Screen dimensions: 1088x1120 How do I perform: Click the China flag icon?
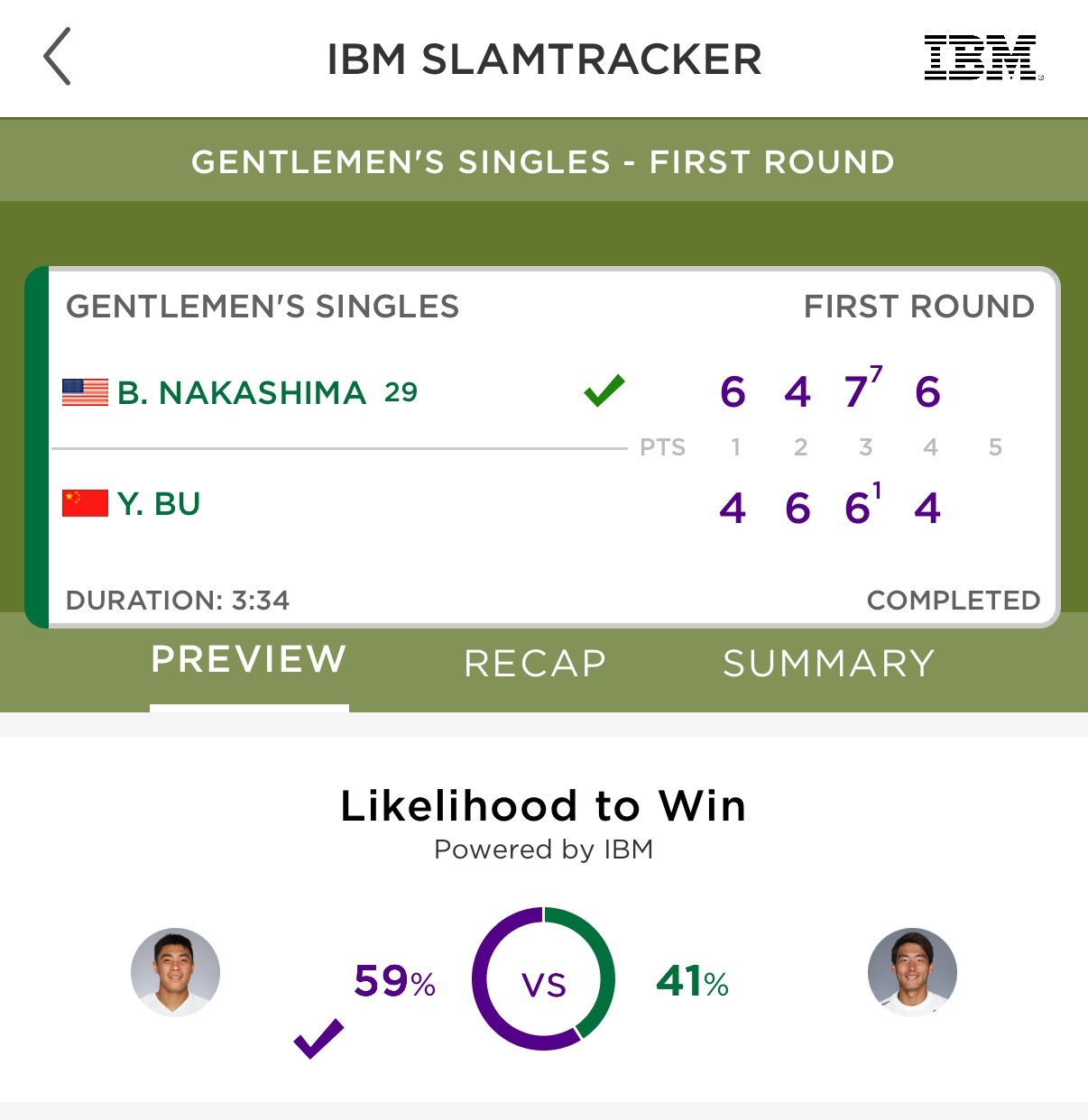point(85,503)
